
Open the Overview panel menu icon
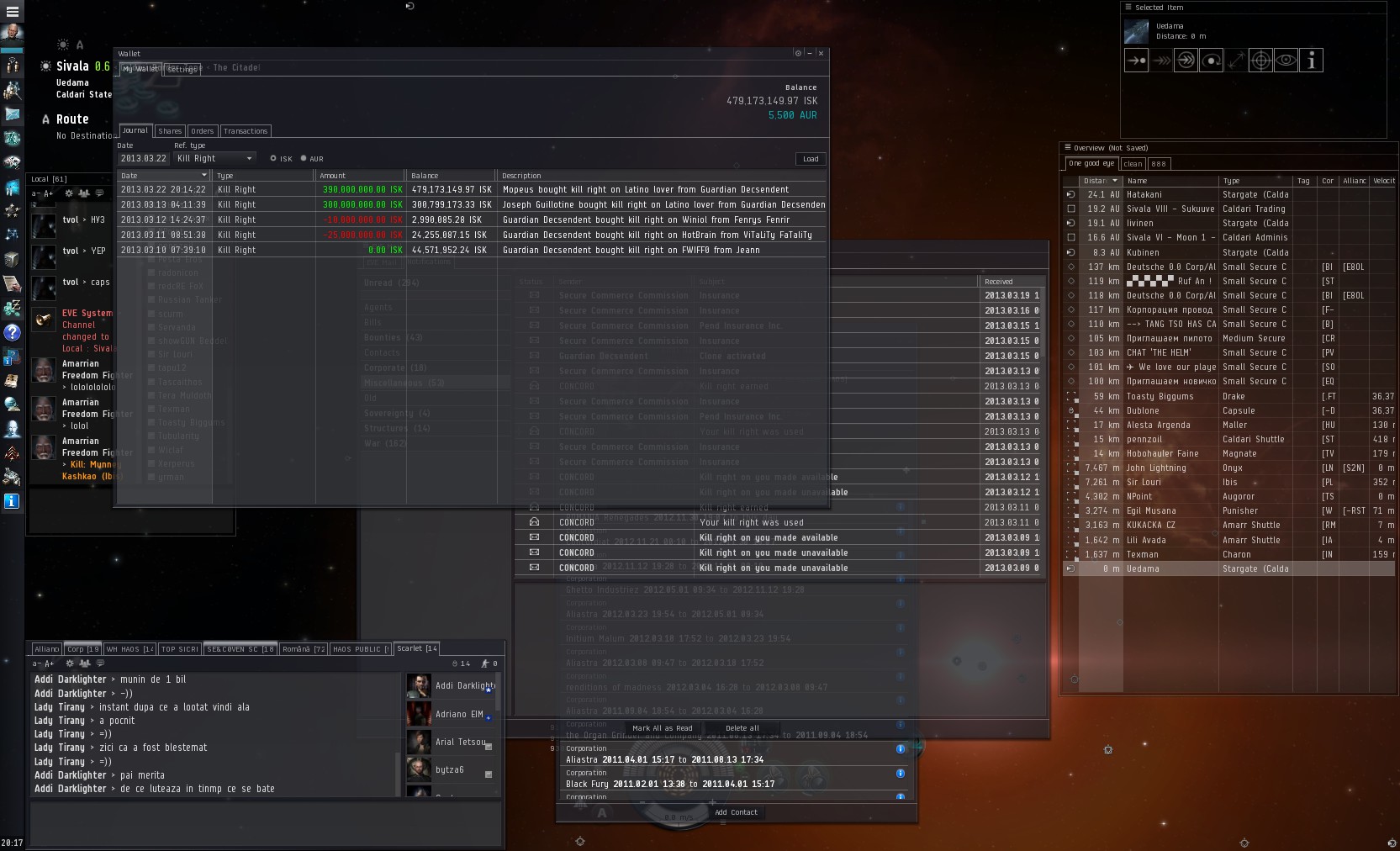click(1068, 147)
